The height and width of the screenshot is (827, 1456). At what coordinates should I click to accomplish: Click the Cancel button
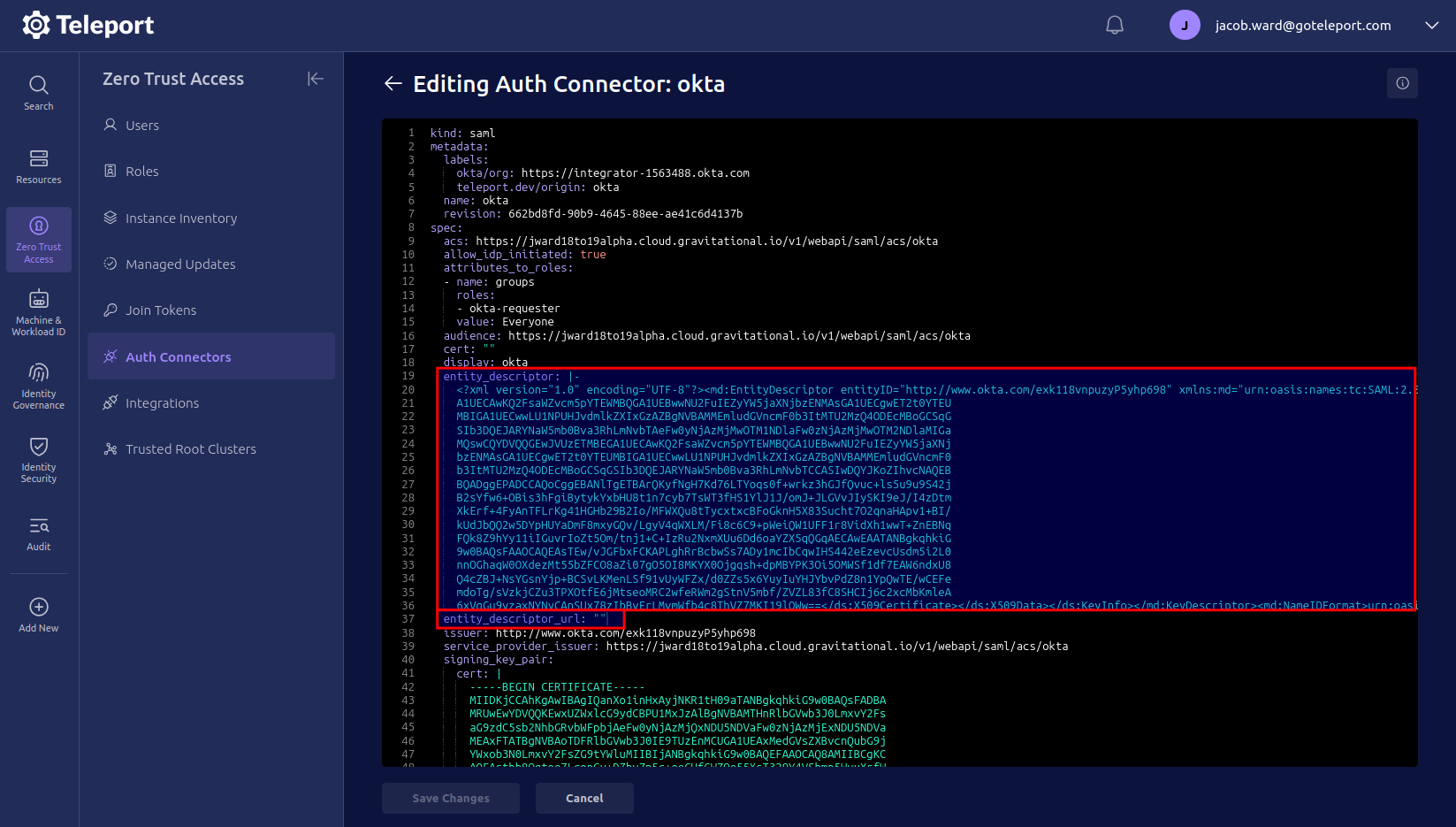pyautogui.click(x=584, y=798)
